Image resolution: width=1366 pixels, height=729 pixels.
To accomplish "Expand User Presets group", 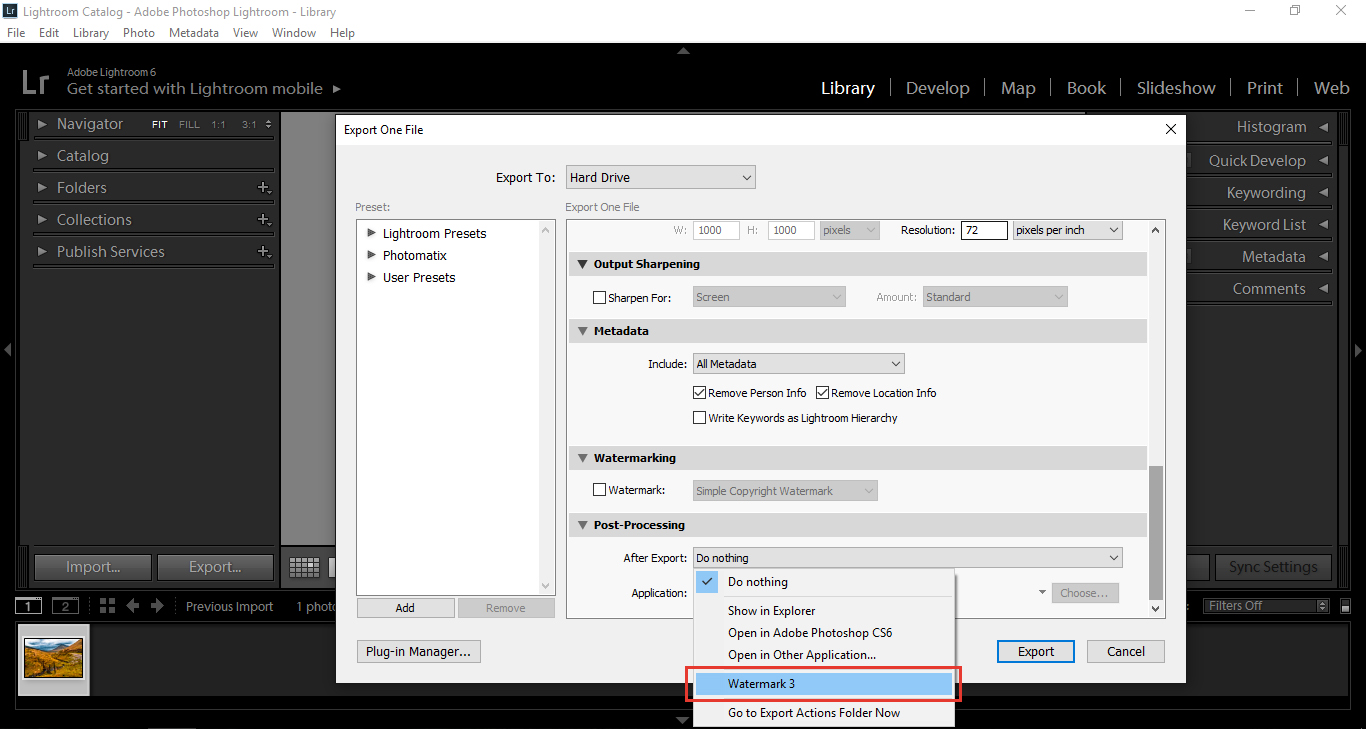I will 372,277.
